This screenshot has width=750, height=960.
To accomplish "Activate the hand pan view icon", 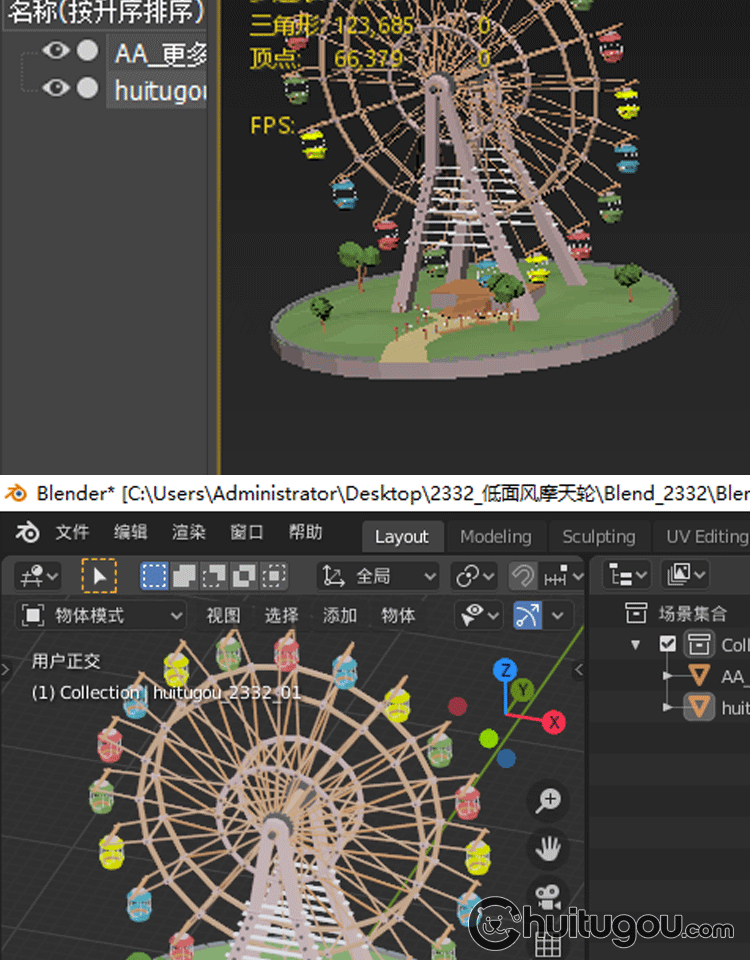I will coord(547,849).
